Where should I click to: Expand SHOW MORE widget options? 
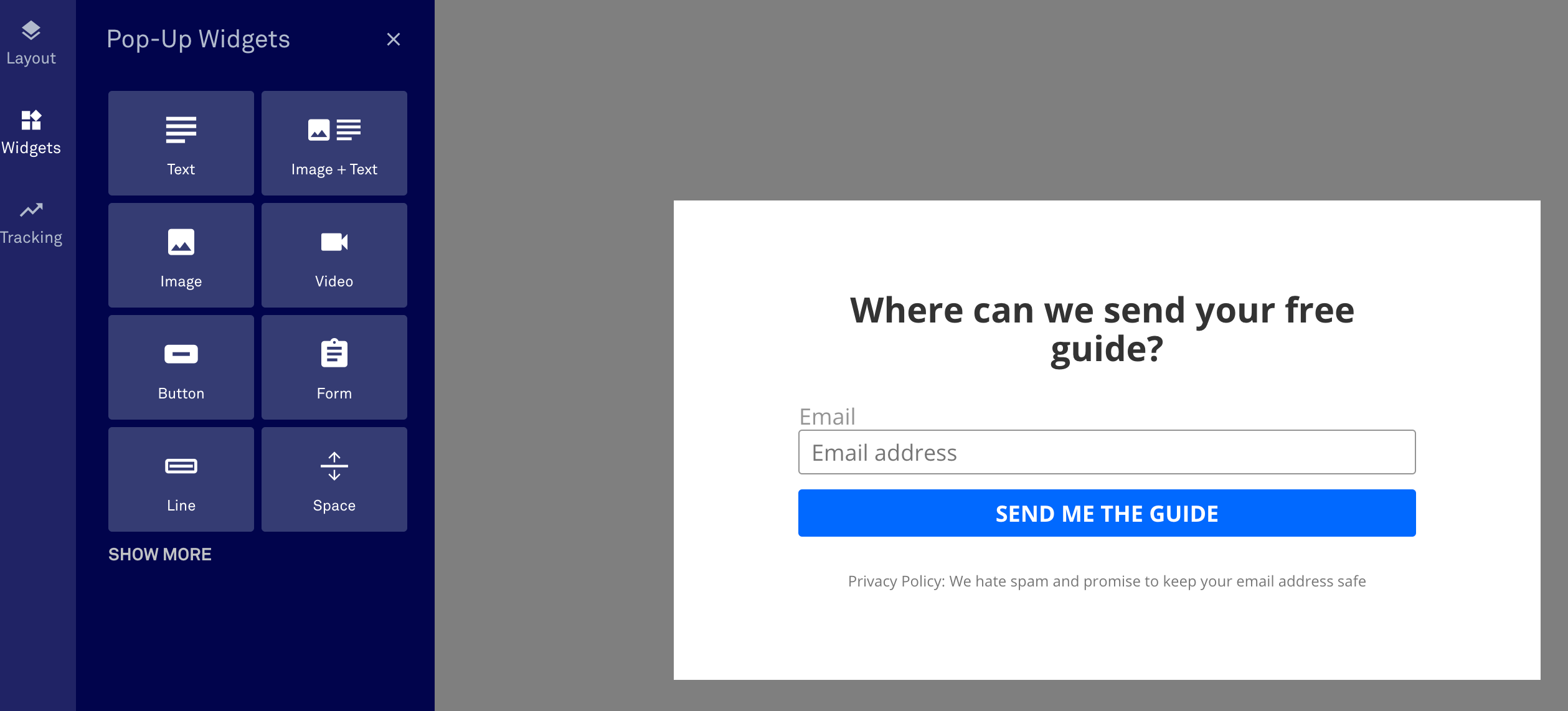click(160, 554)
